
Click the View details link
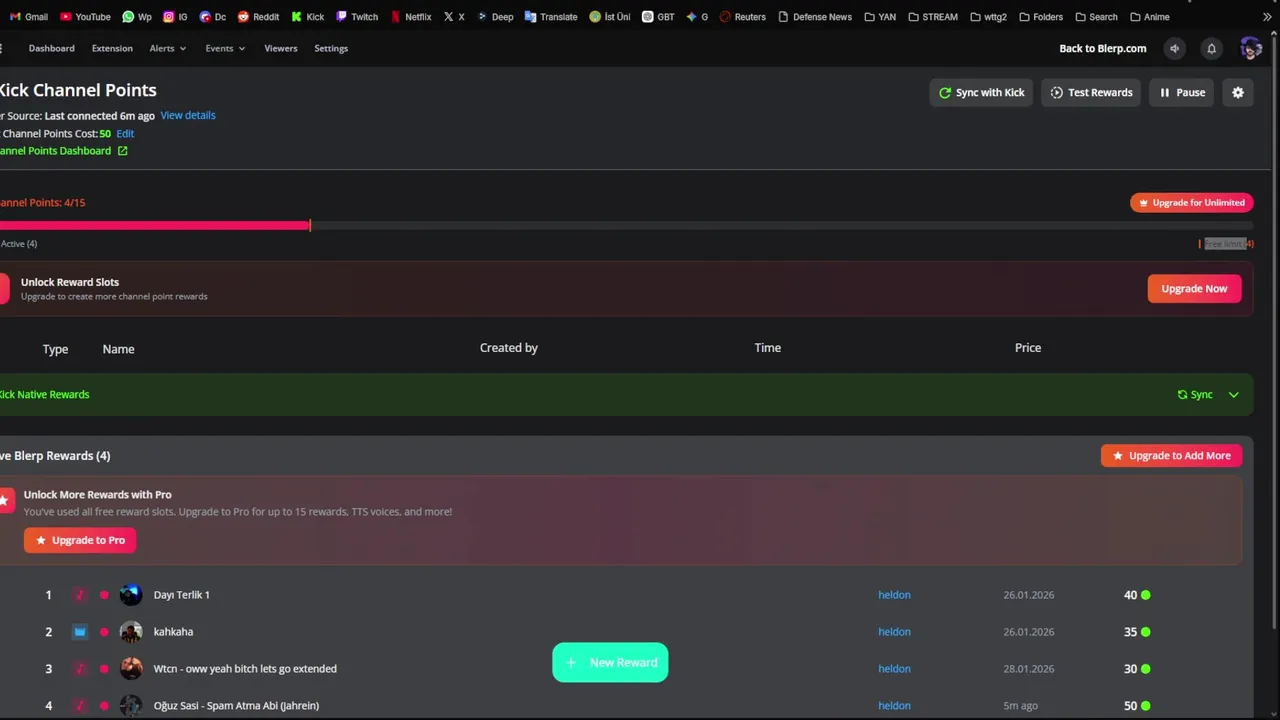188,115
